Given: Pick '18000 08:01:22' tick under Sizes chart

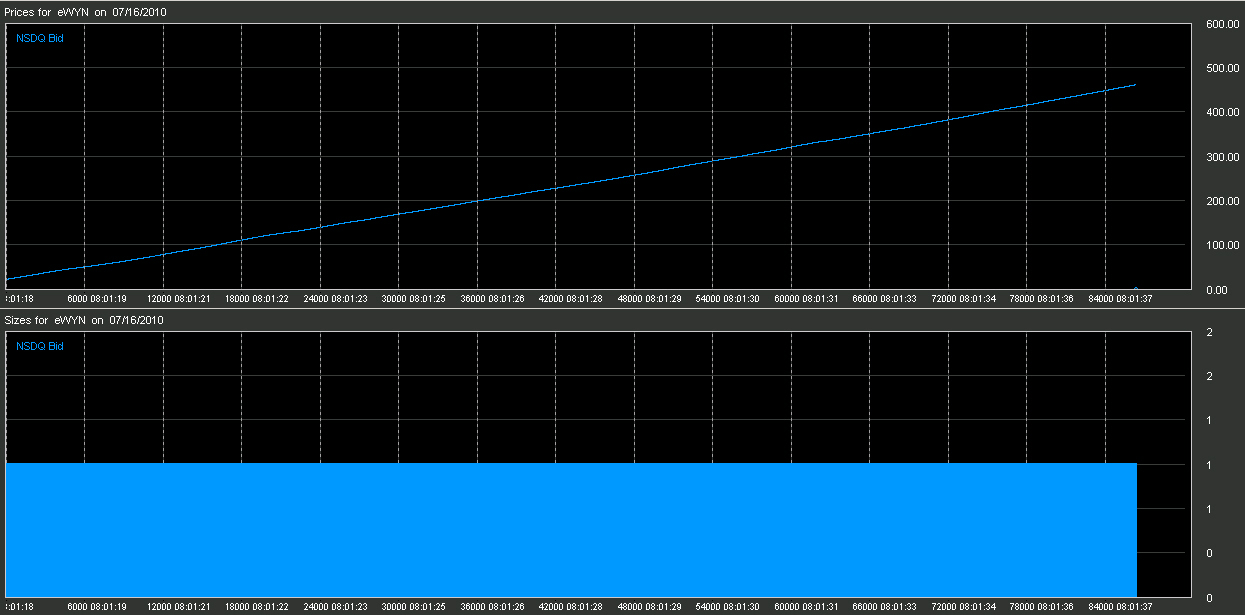Looking at the screenshot, I should [257, 607].
